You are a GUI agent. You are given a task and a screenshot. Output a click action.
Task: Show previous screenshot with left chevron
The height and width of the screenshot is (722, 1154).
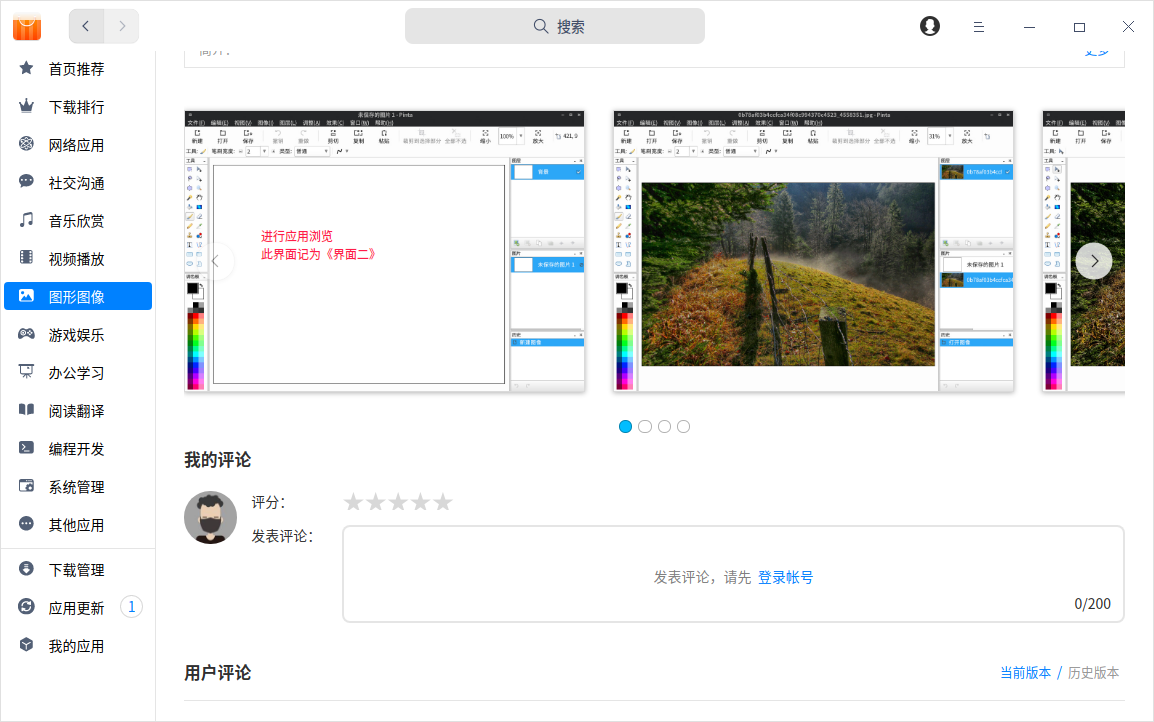click(x=216, y=261)
